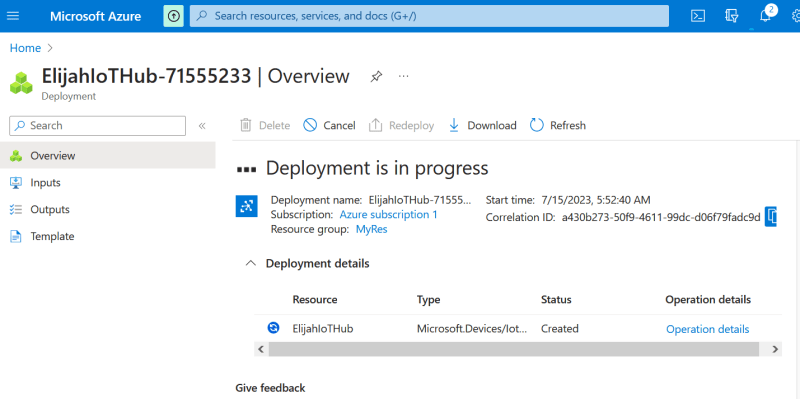The height and width of the screenshot is (399, 800).
Task: Open the directories and subscriptions filter icon
Action: pos(732,16)
